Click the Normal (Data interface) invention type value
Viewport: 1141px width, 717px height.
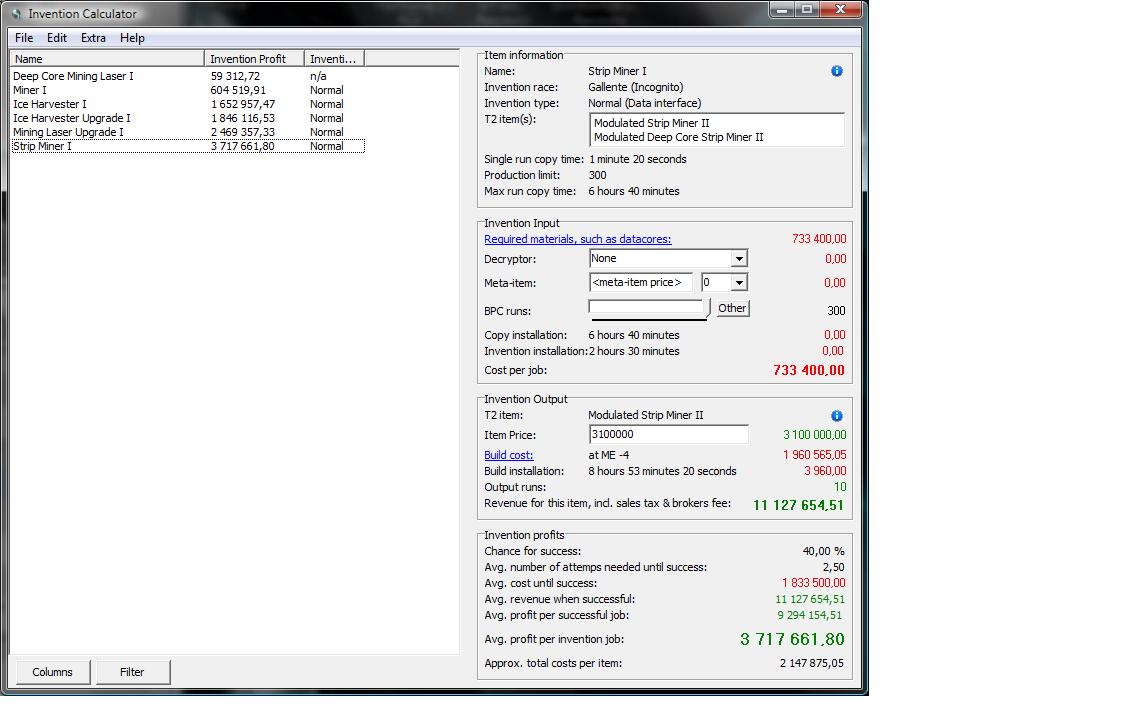point(645,103)
